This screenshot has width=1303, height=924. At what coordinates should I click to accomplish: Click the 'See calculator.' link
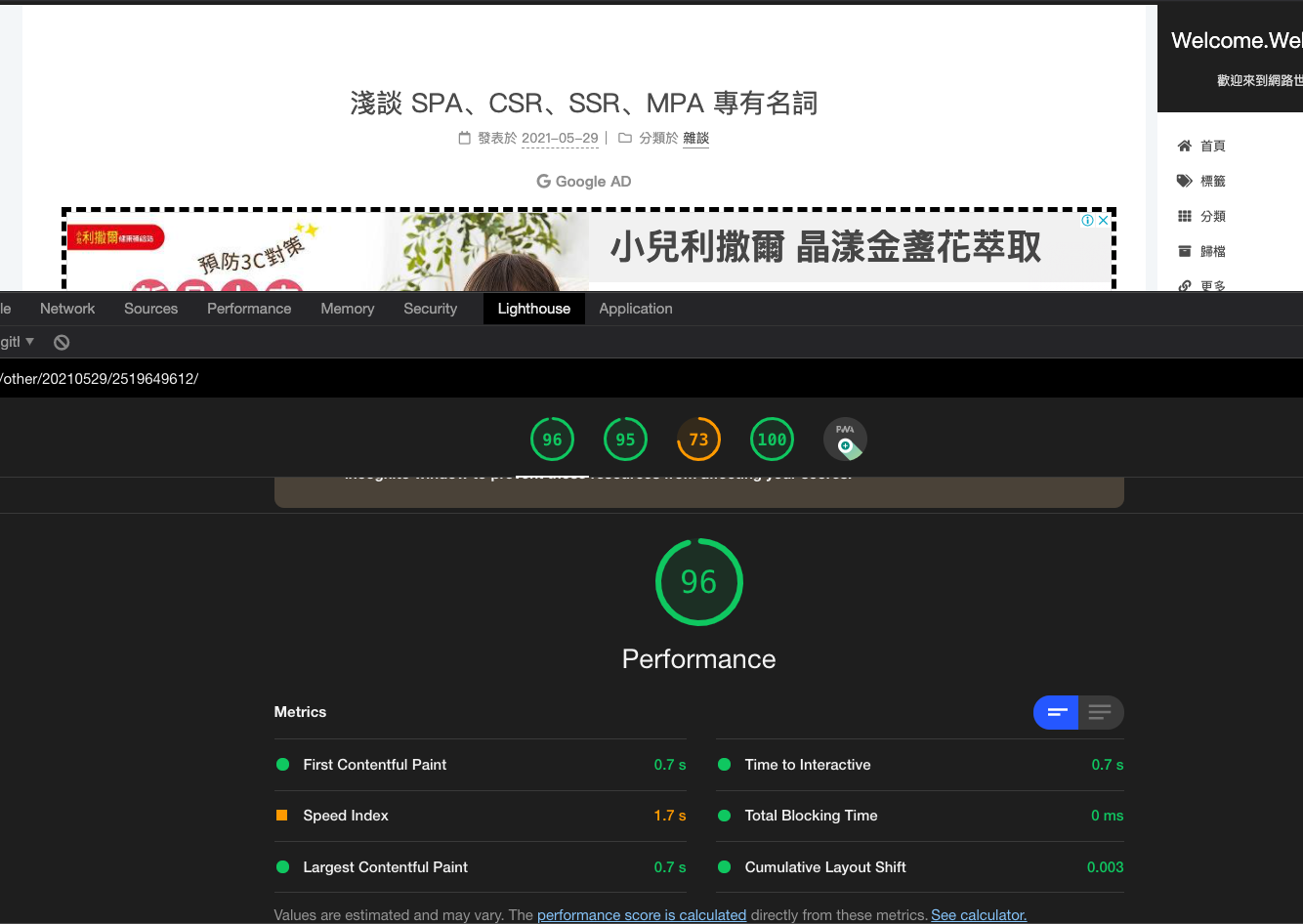(x=979, y=915)
